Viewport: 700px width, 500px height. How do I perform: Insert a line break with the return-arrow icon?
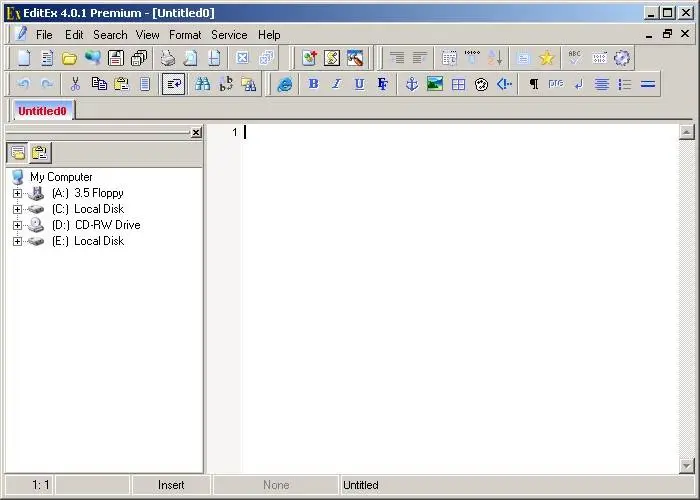pyautogui.click(x=579, y=84)
